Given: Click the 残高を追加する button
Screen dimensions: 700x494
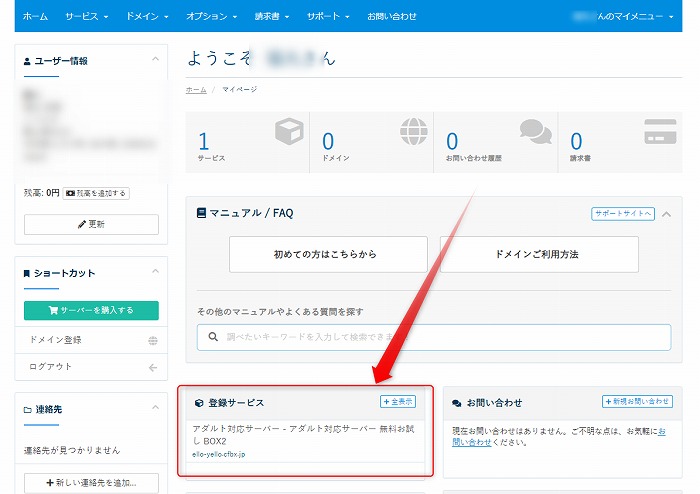Looking at the screenshot, I should pyautogui.click(x=96, y=193).
